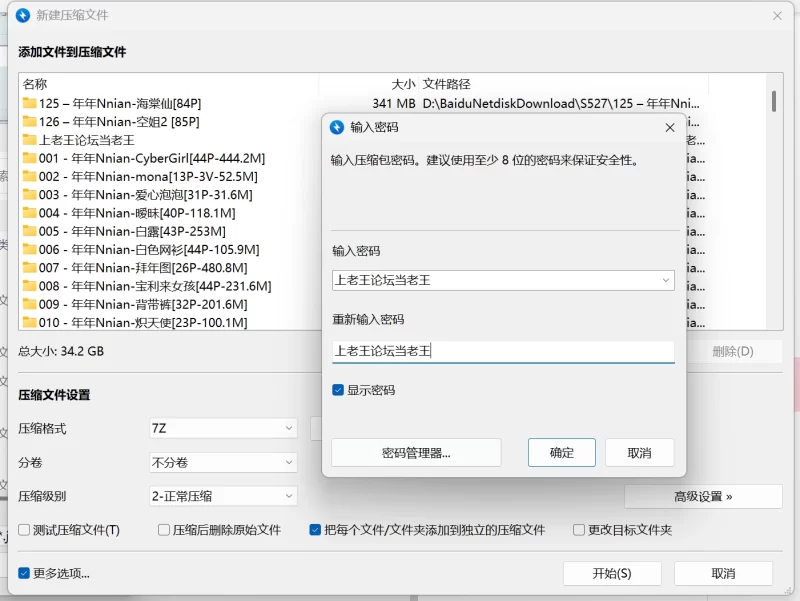Toggle 压缩后删除原始文件 checkbox

coord(164,530)
